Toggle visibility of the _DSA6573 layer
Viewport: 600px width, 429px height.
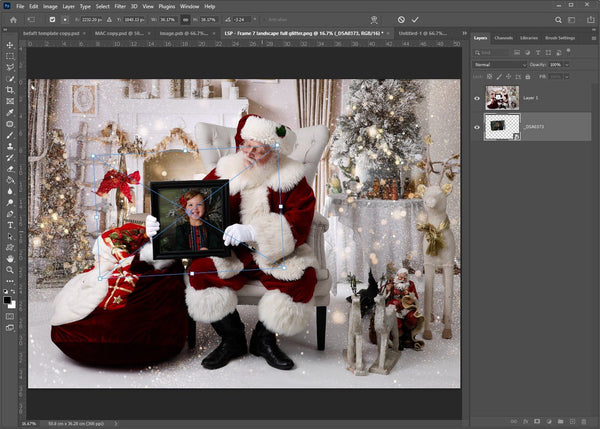[x=476, y=127]
